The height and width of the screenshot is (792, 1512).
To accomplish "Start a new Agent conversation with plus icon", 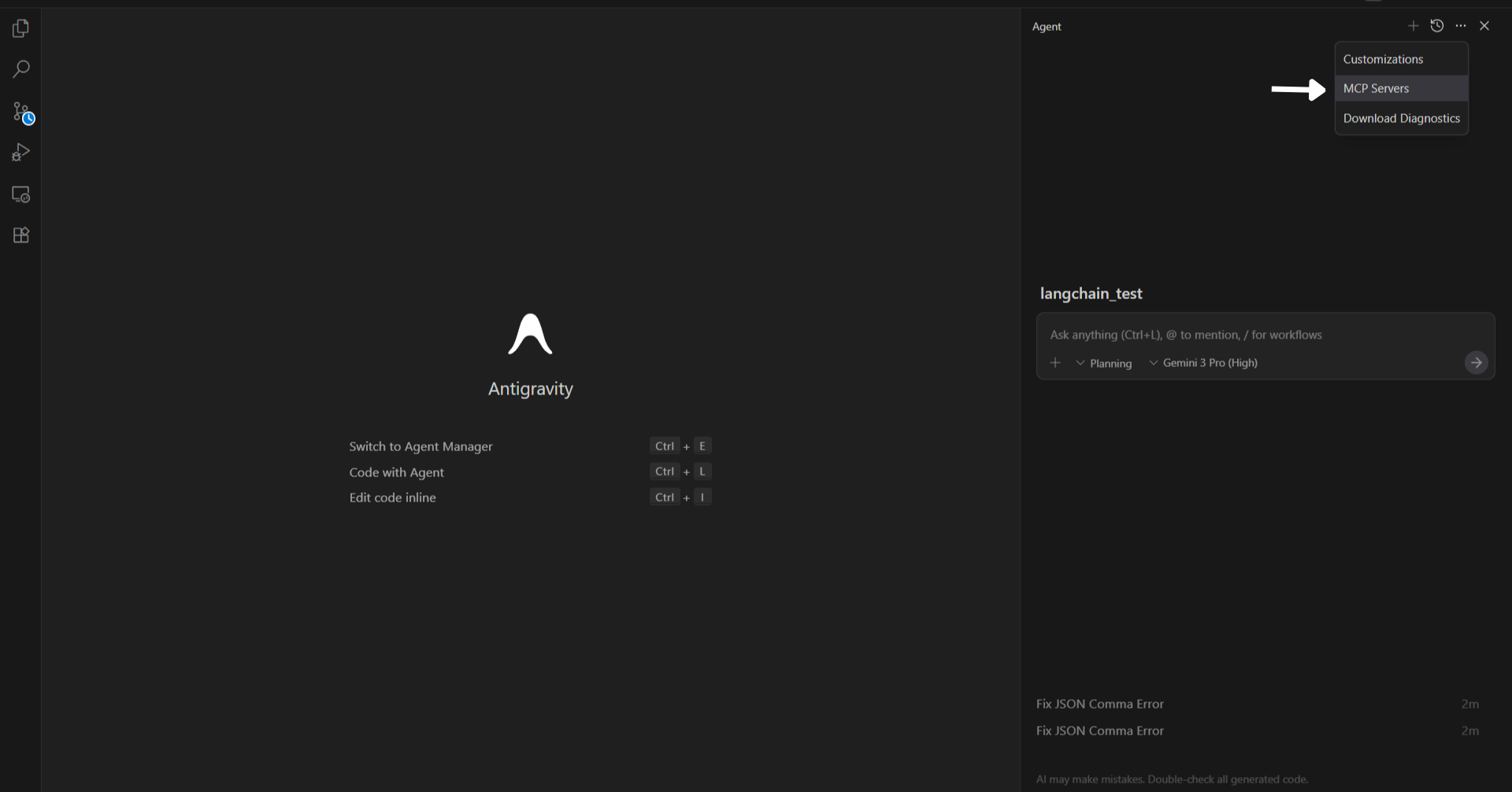I will click(1413, 25).
